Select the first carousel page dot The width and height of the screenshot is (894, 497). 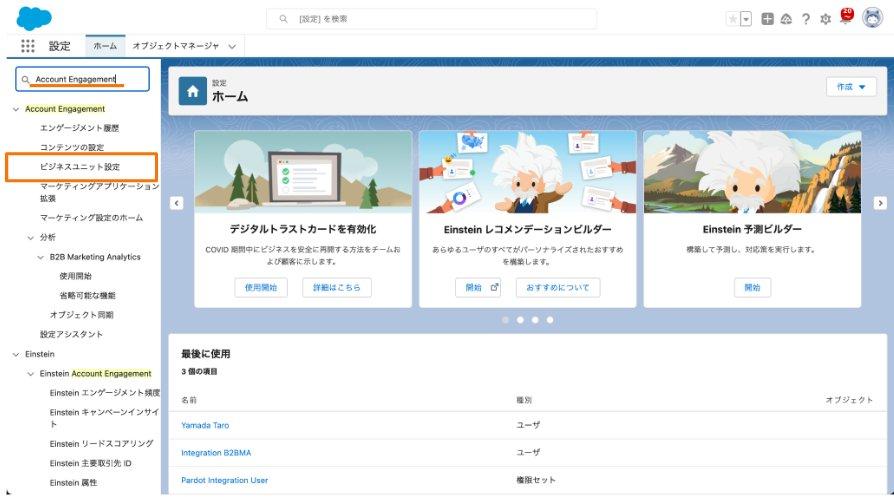[x=505, y=320]
